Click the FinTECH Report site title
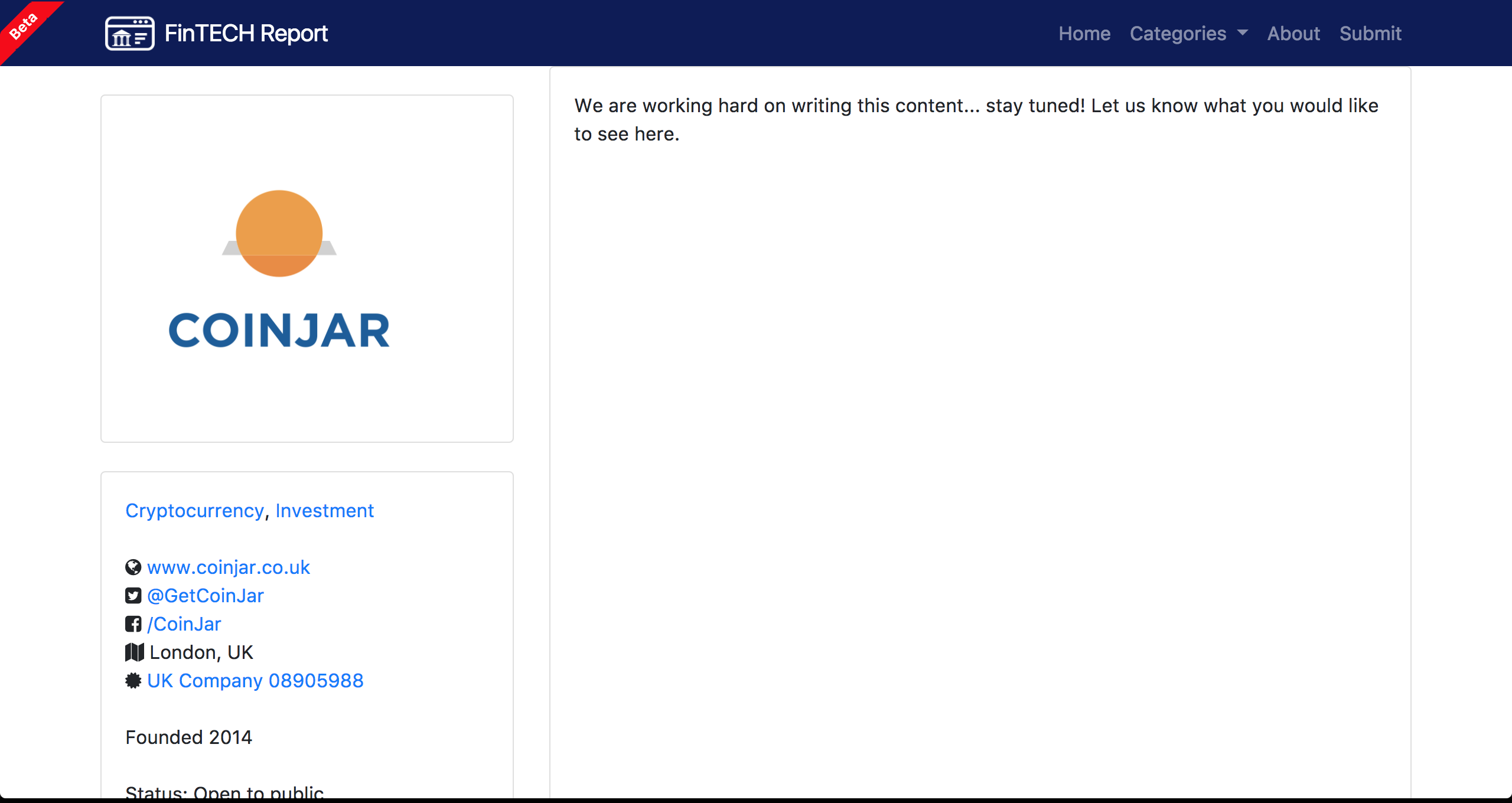 point(246,34)
